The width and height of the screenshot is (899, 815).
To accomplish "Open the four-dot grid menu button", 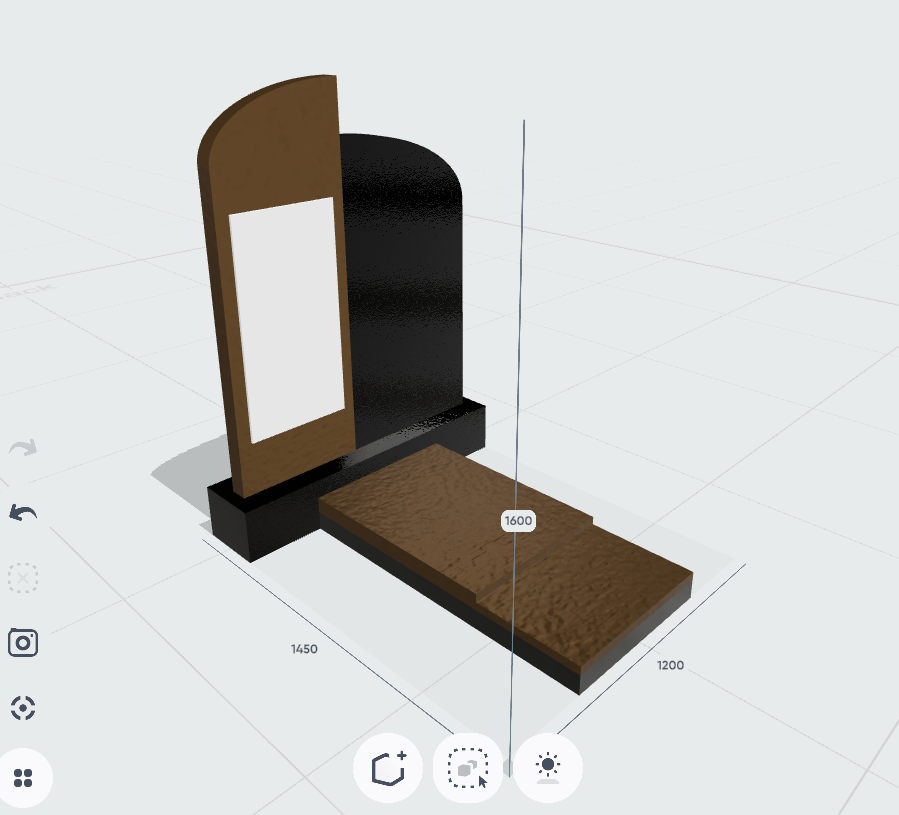I will pyautogui.click(x=25, y=777).
